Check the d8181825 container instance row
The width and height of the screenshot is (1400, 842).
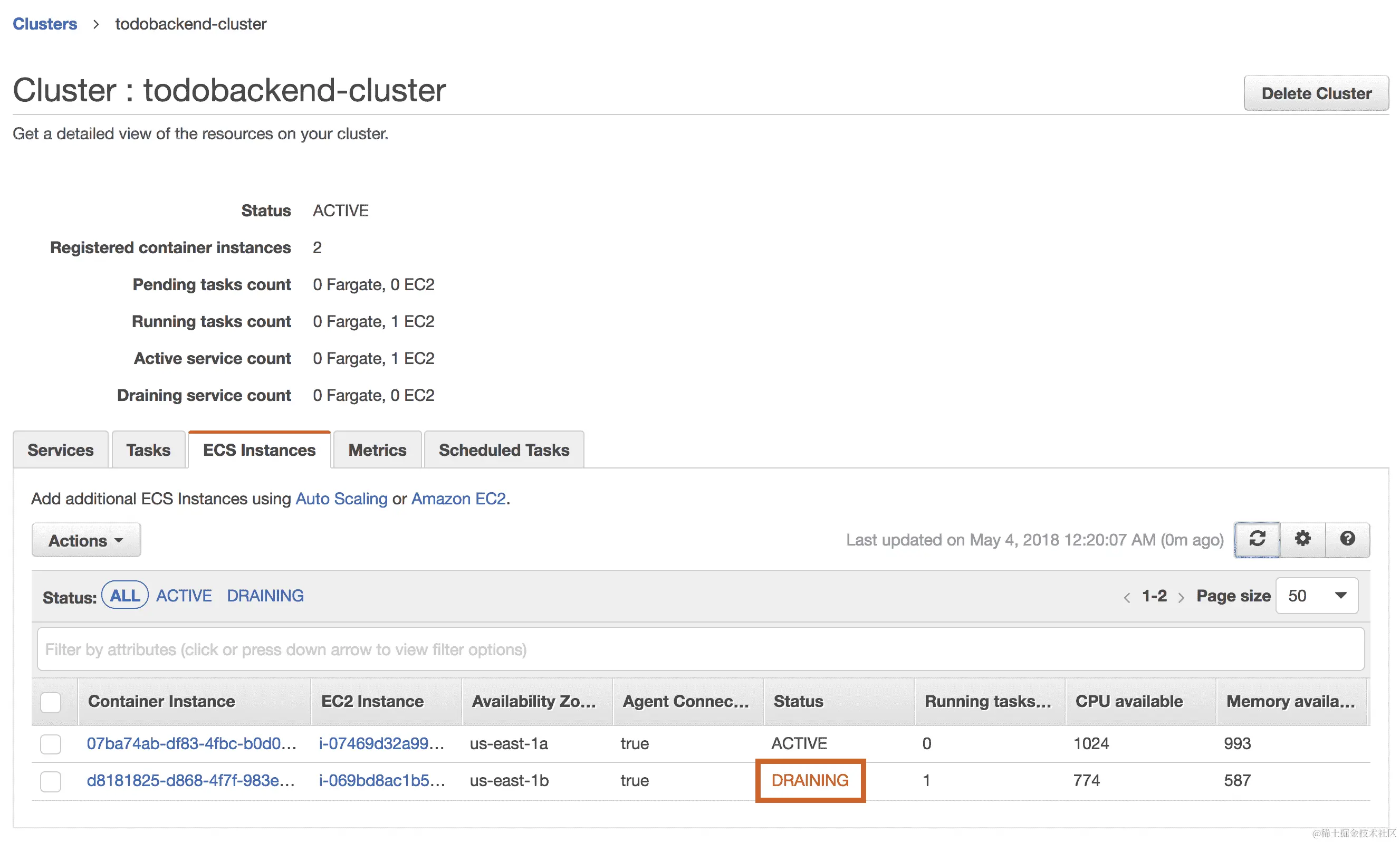coord(51,781)
